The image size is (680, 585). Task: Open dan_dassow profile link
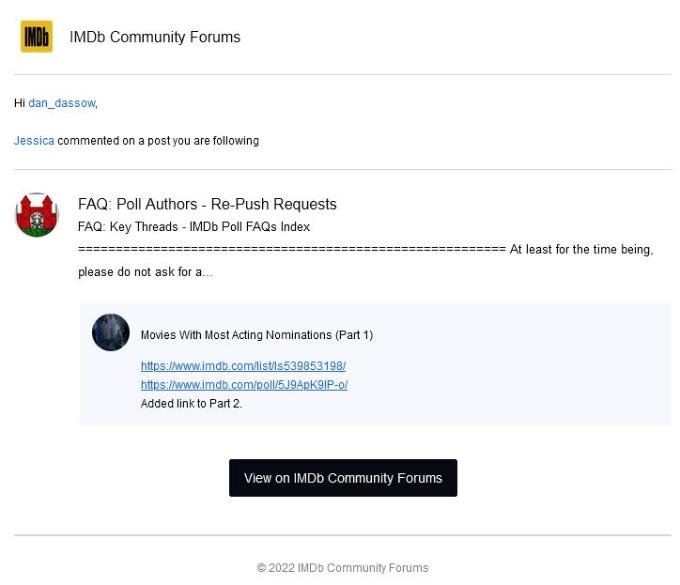coord(62,103)
